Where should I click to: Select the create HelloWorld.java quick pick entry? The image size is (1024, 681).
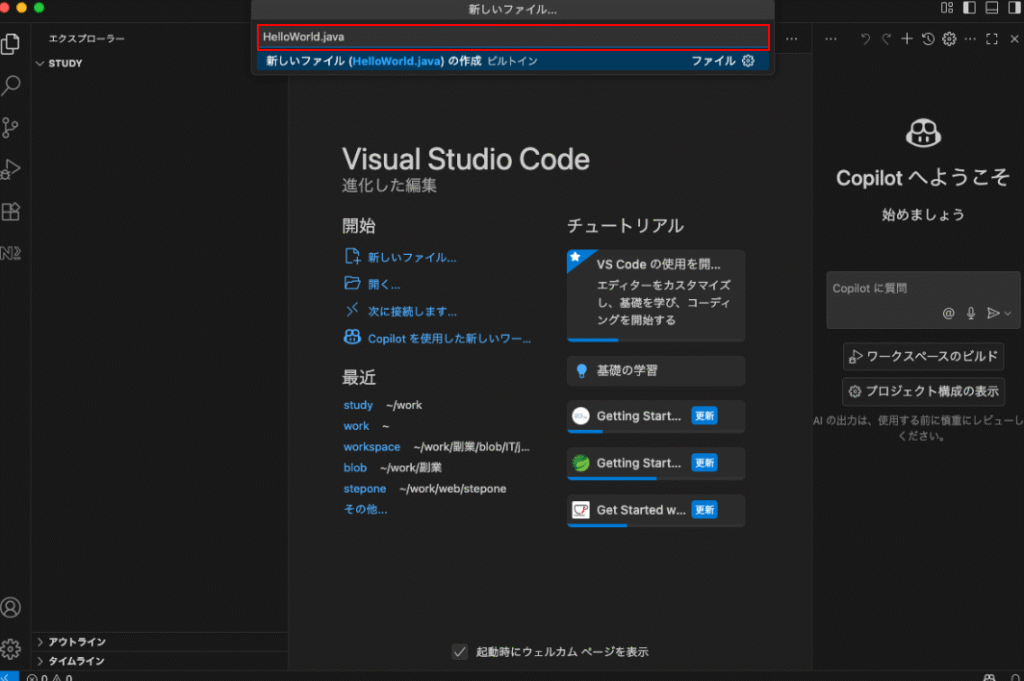513,61
